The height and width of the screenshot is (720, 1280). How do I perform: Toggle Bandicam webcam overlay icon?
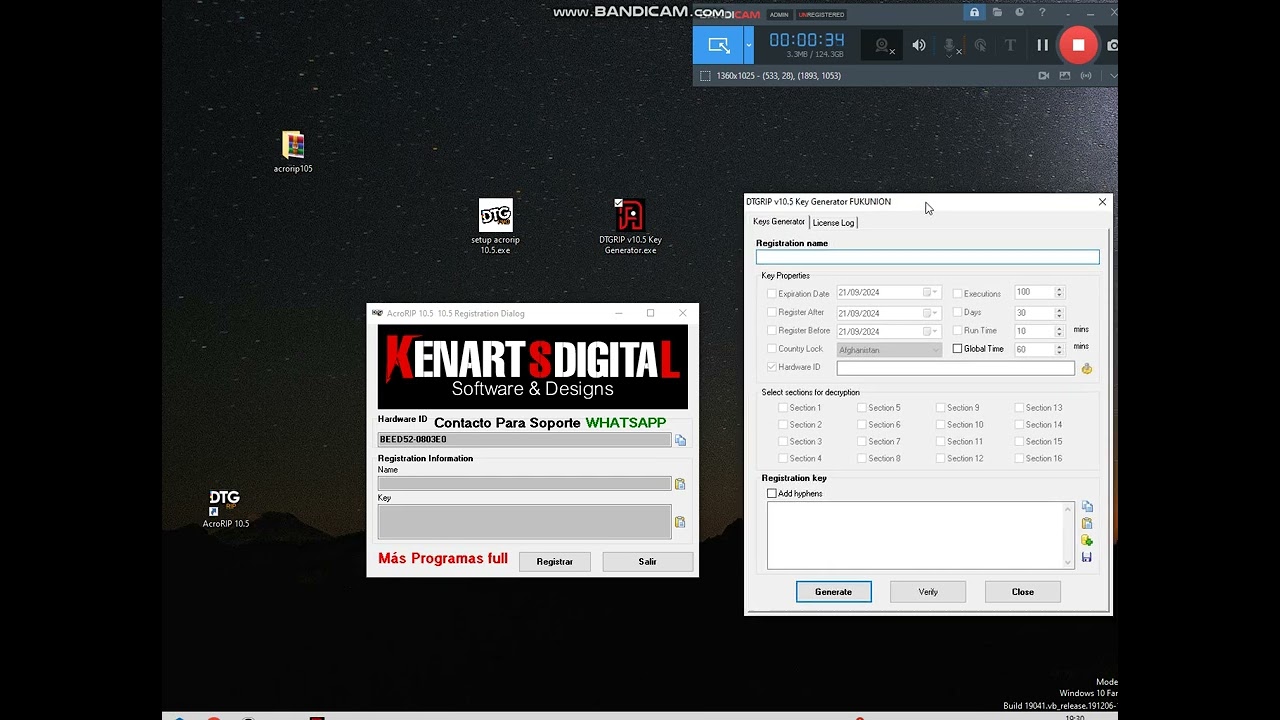883,45
